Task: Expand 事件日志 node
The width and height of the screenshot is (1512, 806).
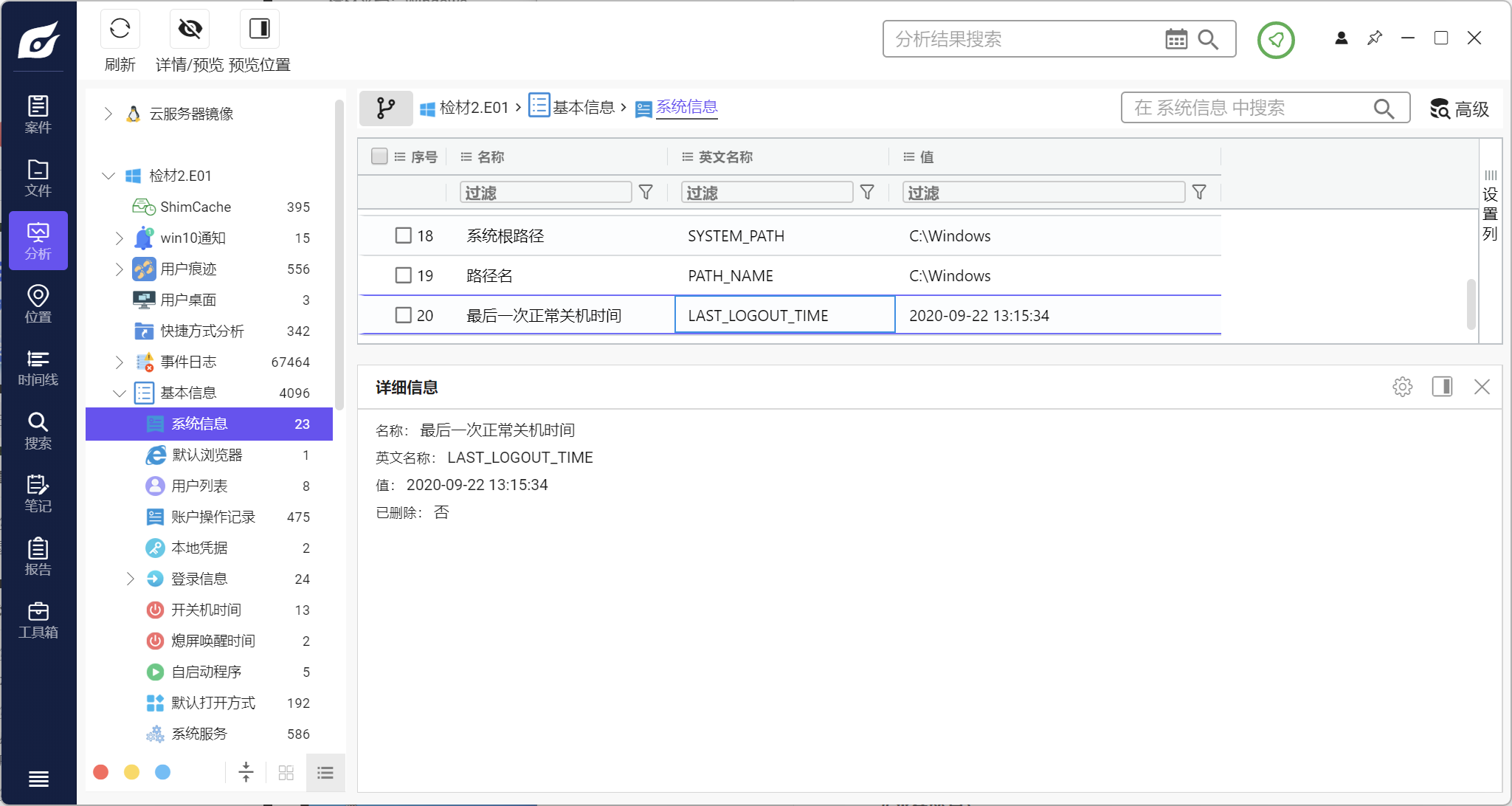Action: [120, 362]
